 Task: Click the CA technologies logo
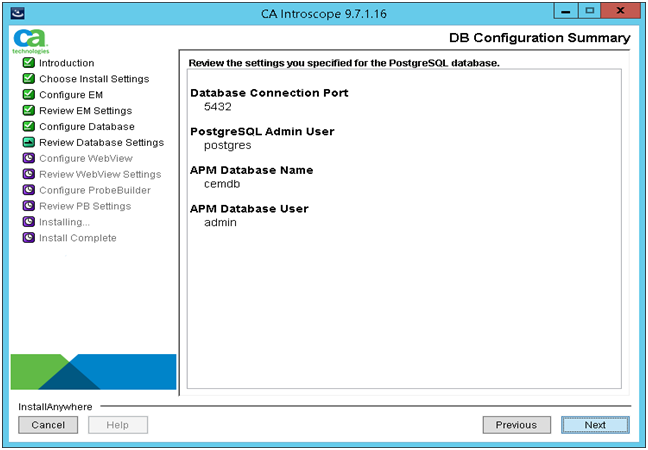[25, 42]
